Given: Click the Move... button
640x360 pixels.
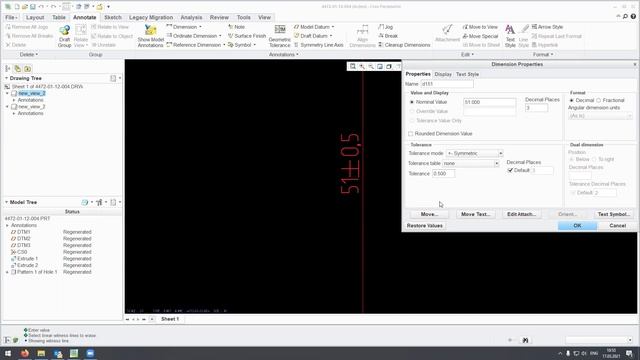Looking at the screenshot, I should (429, 214).
